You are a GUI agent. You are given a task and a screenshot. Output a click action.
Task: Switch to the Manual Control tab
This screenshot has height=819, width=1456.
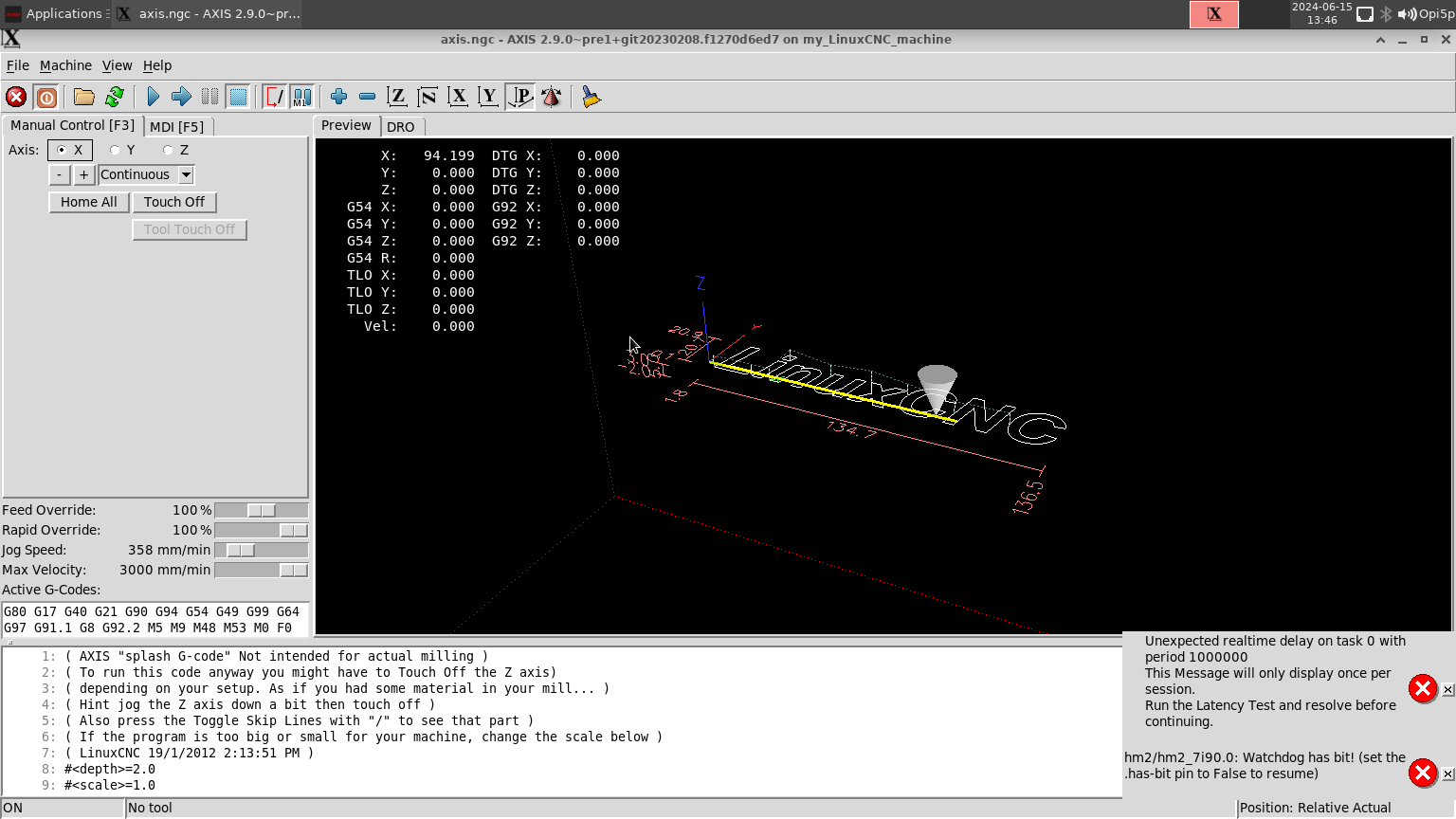[73, 125]
